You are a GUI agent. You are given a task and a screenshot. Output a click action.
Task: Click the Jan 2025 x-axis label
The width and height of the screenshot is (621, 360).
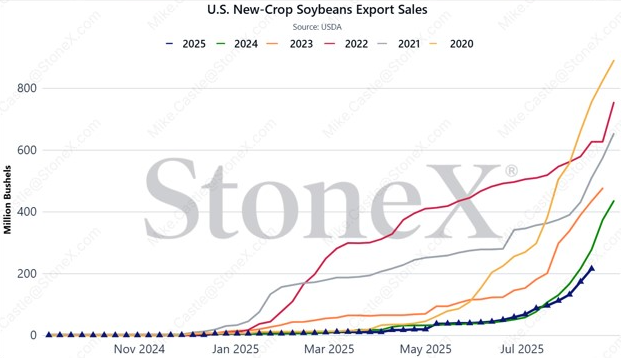[x=235, y=349]
